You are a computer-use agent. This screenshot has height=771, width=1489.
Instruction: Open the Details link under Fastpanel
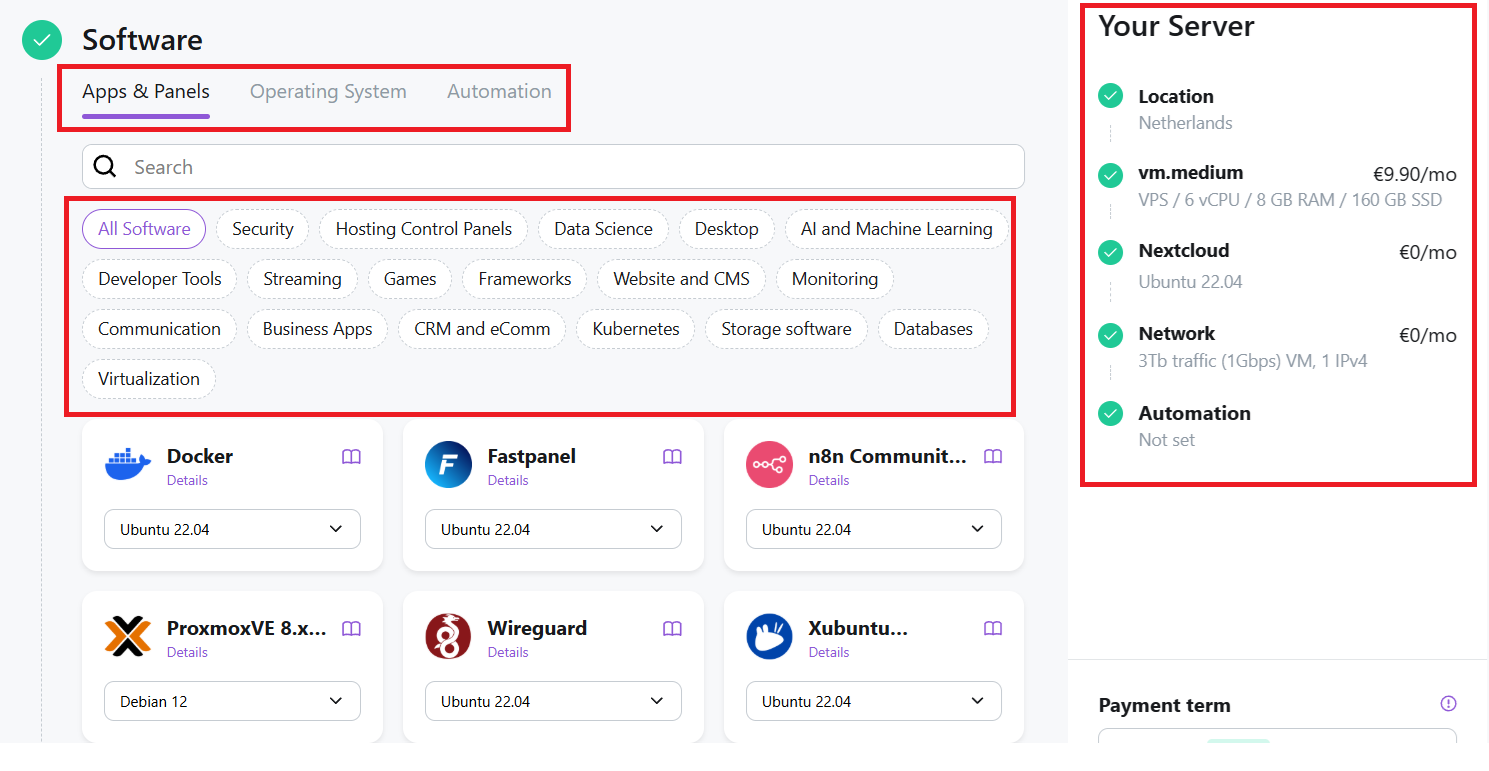[x=508, y=481]
